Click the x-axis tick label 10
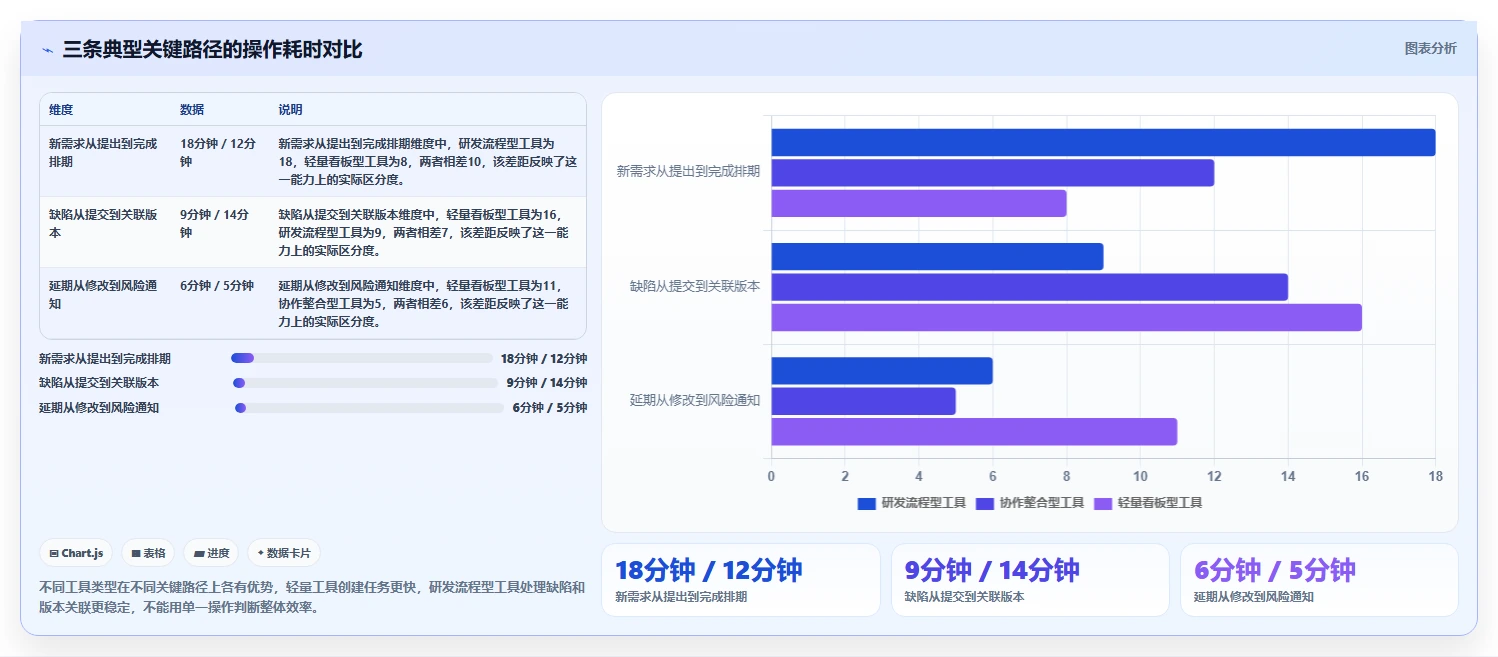The height and width of the screenshot is (657, 1498). 1140,476
